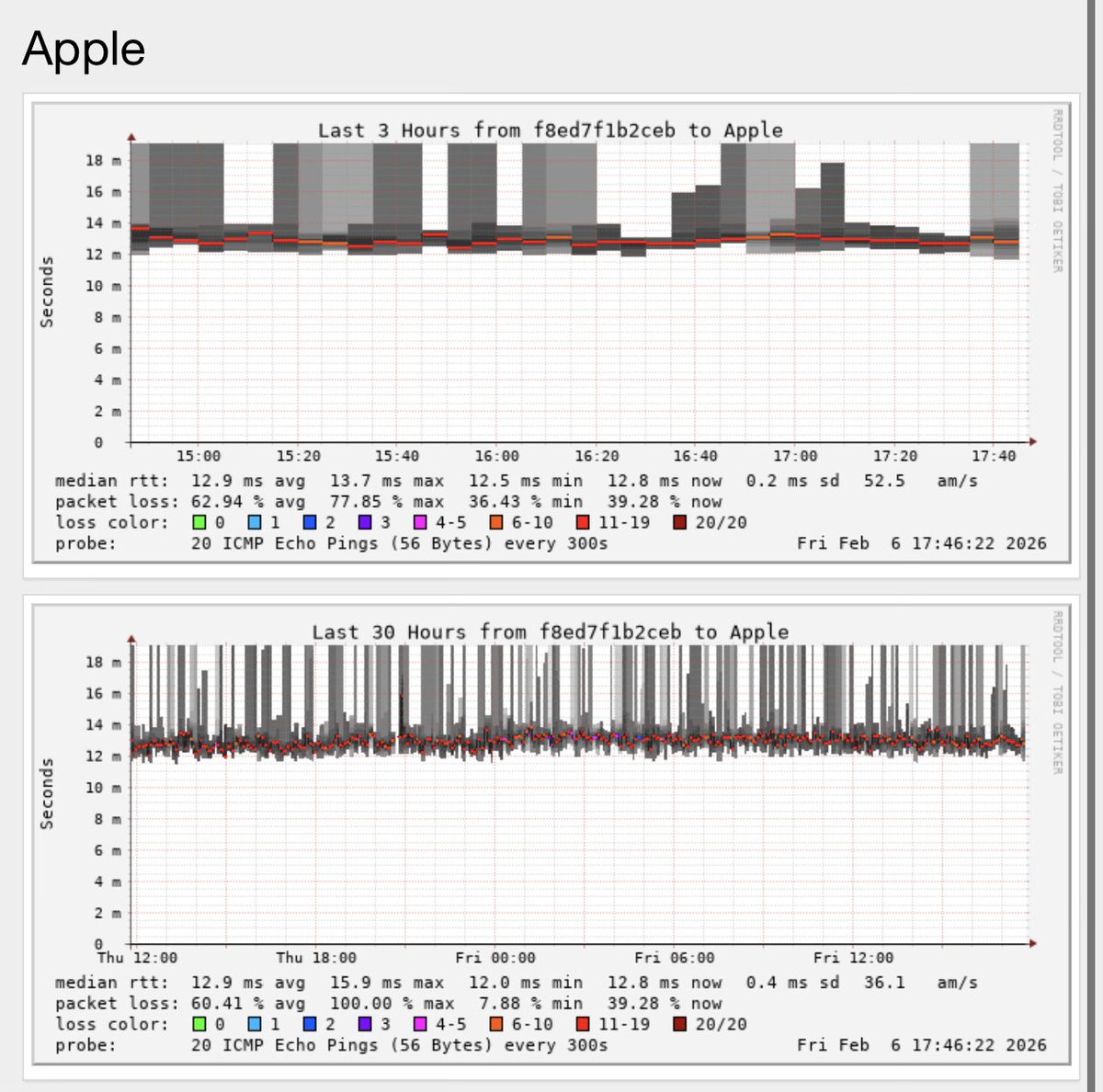Click the '12.0 ms min' median rtt value
Screen dimensions: 1103x1092
click(x=526, y=983)
